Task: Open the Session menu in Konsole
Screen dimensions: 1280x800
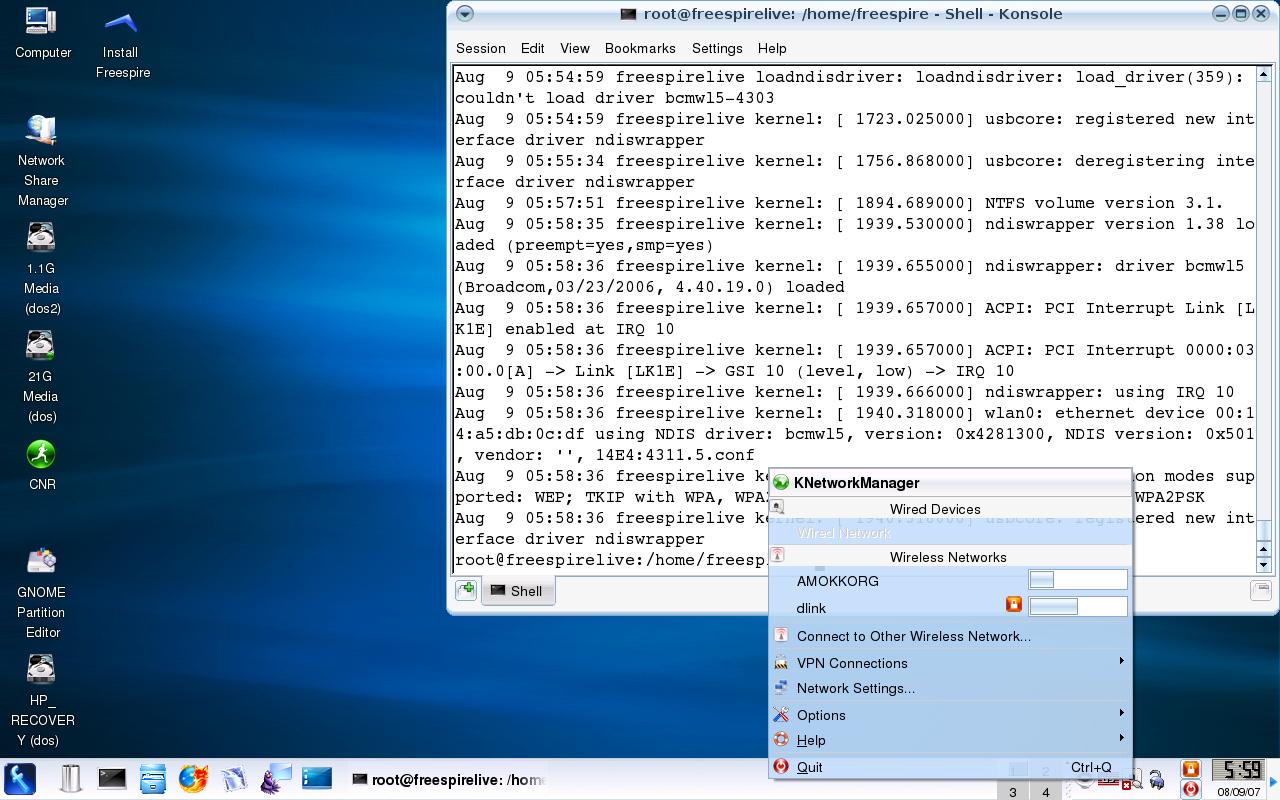Action: click(480, 48)
